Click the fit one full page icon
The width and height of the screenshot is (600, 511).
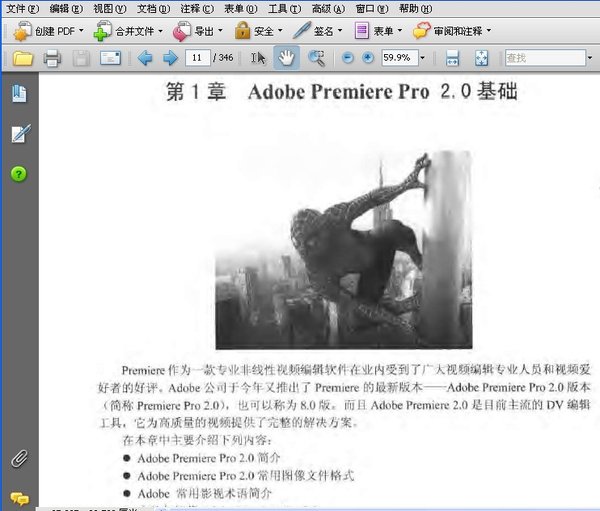coord(481,58)
